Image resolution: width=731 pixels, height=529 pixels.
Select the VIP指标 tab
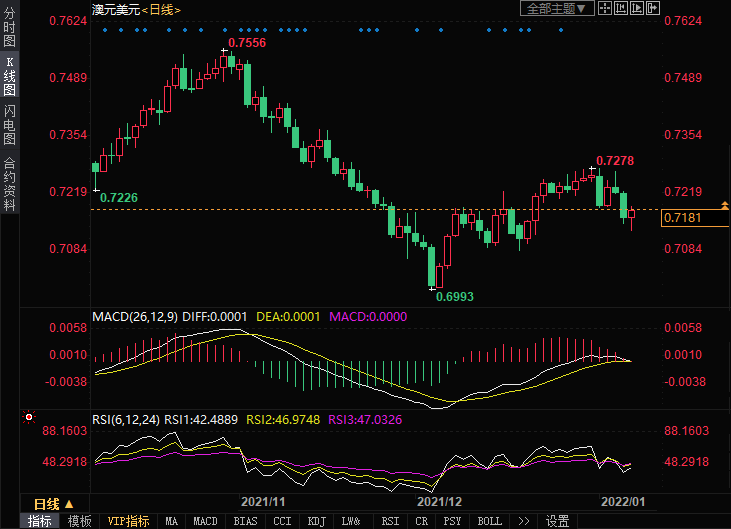click(128, 521)
